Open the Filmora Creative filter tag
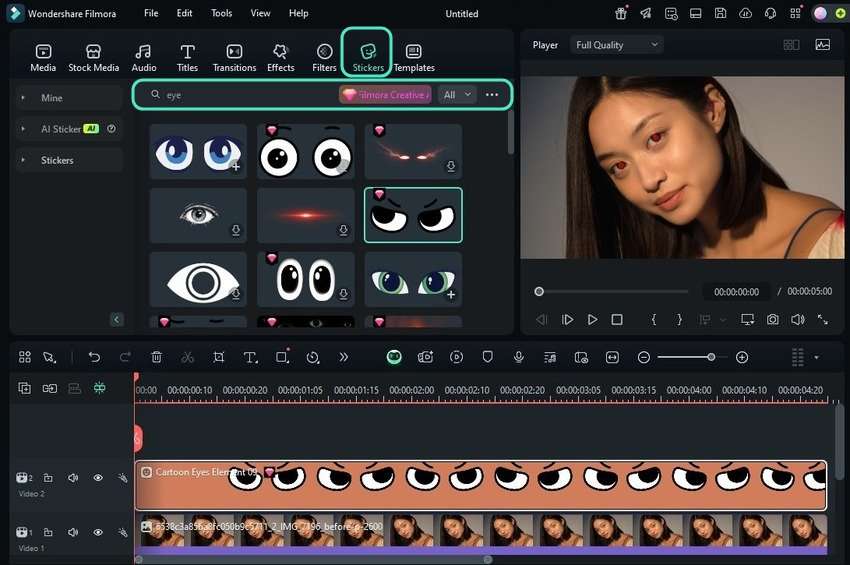The width and height of the screenshot is (850, 565). (x=385, y=95)
